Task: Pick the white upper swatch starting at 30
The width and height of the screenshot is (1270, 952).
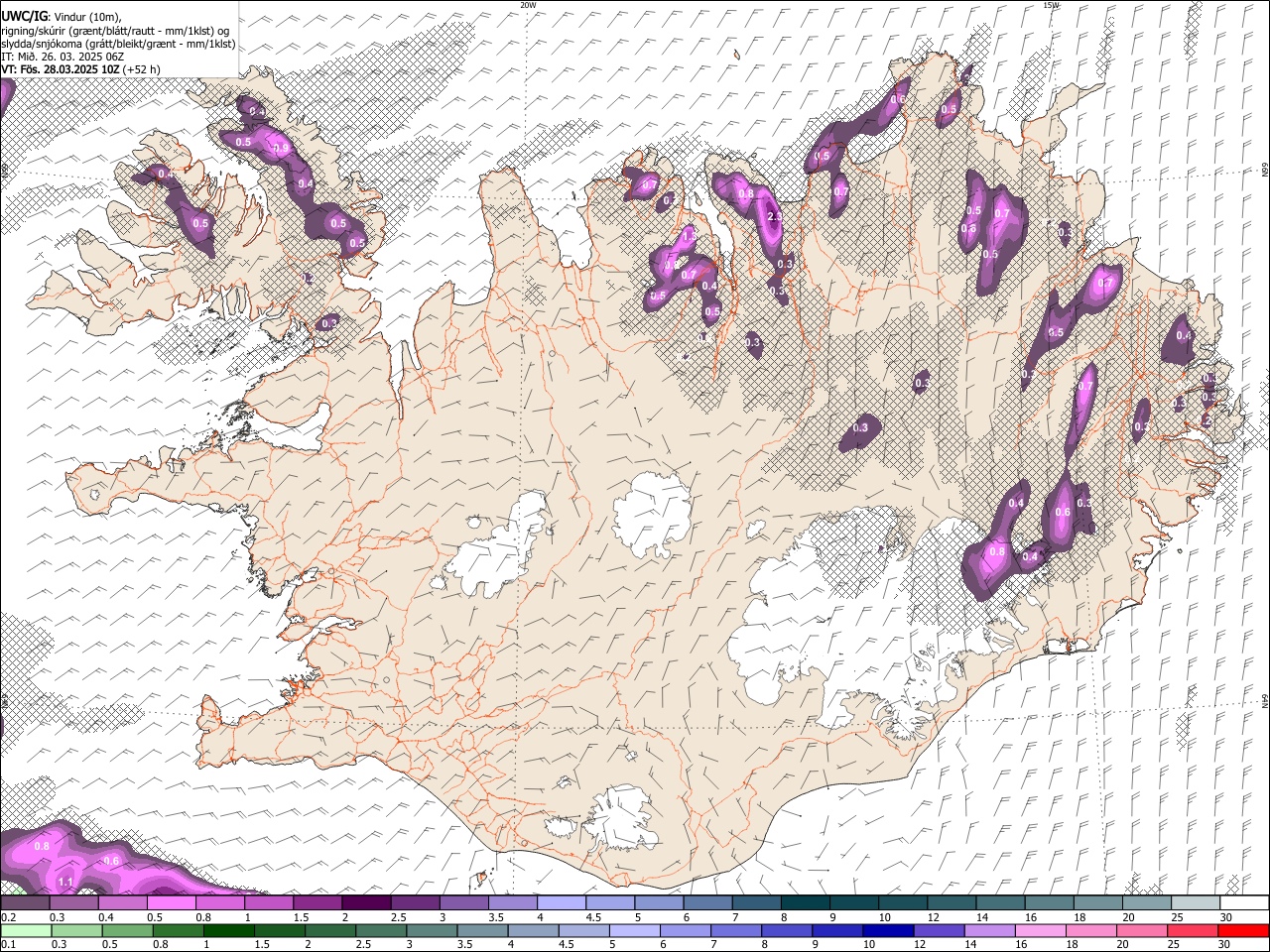Action: click(1244, 903)
